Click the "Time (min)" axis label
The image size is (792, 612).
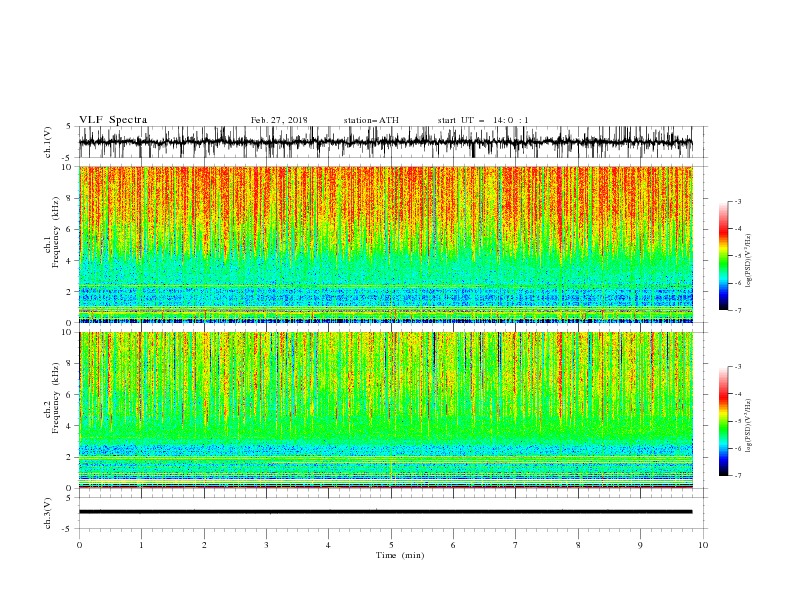[x=400, y=555]
